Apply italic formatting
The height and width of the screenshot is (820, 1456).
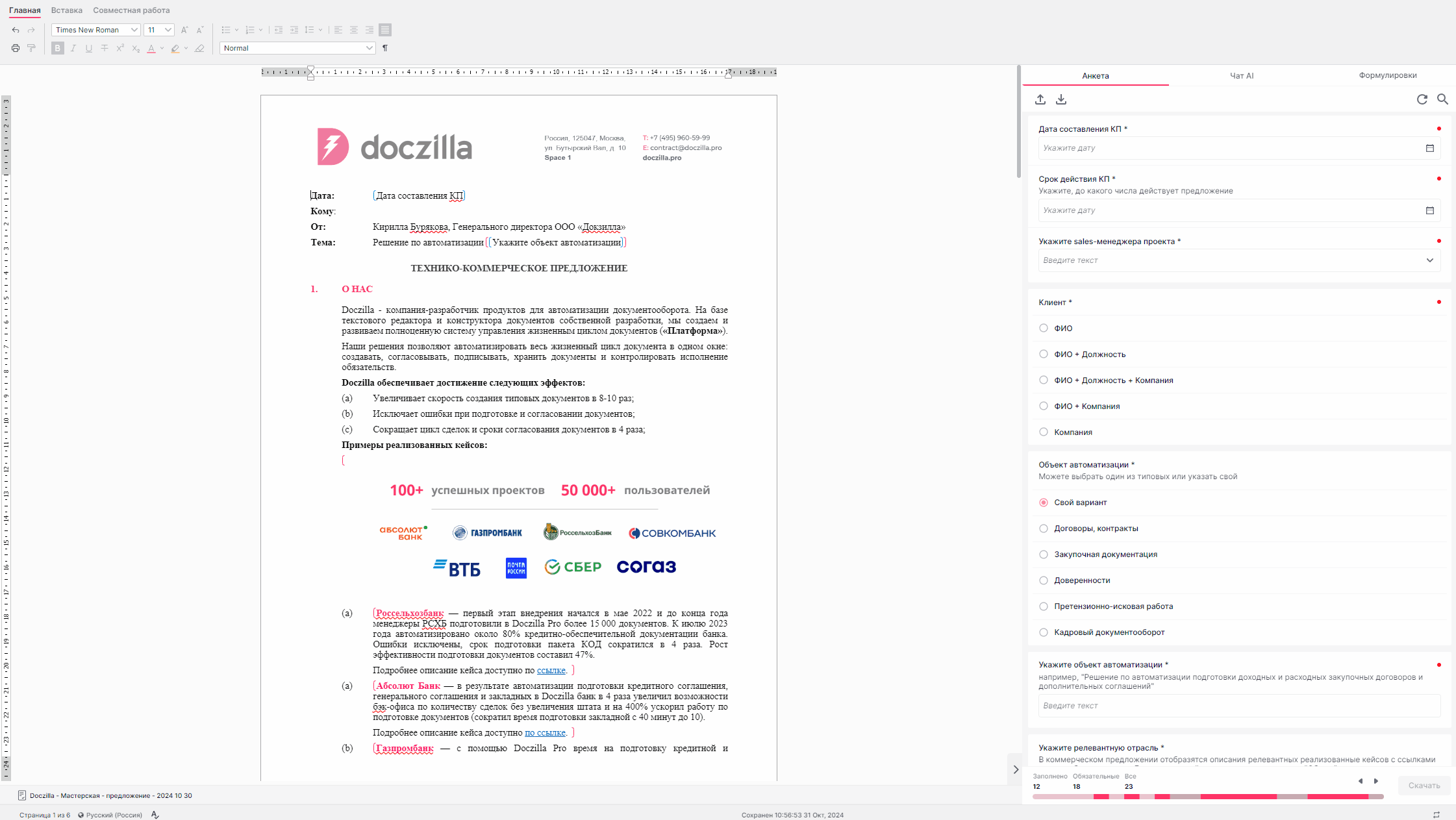tap(73, 48)
